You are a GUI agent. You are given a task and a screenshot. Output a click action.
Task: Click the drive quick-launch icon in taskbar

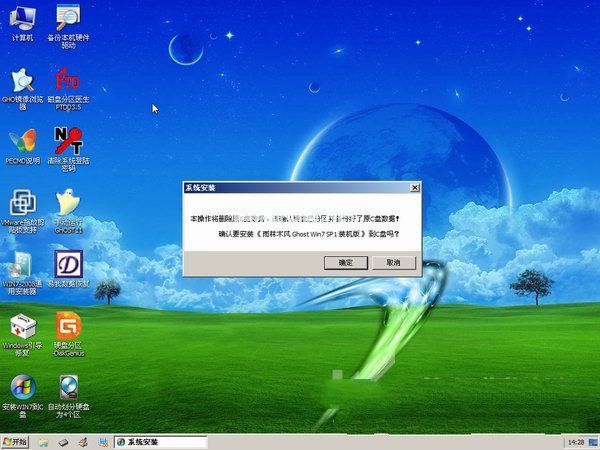(x=64, y=443)
